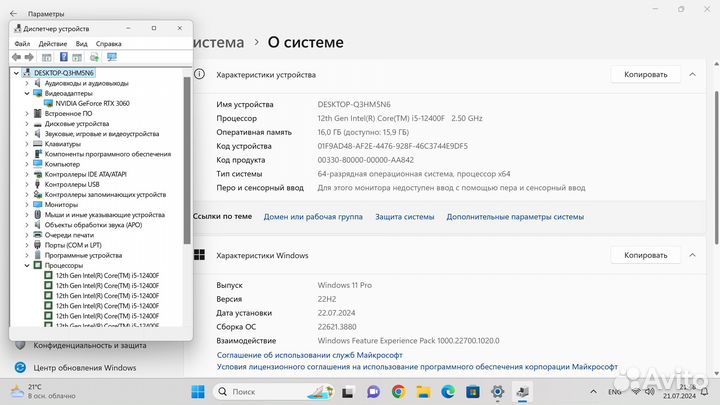720x405 pixels.
Task: Click the Forward arrow in Device Manager toolbar
Action: pyautogui.click(x=29, y=57)
